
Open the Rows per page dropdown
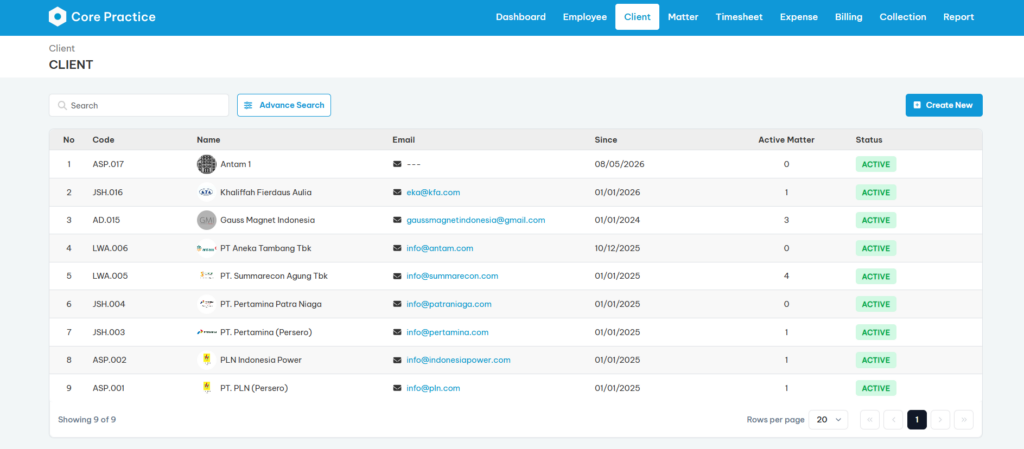(828, 420)
